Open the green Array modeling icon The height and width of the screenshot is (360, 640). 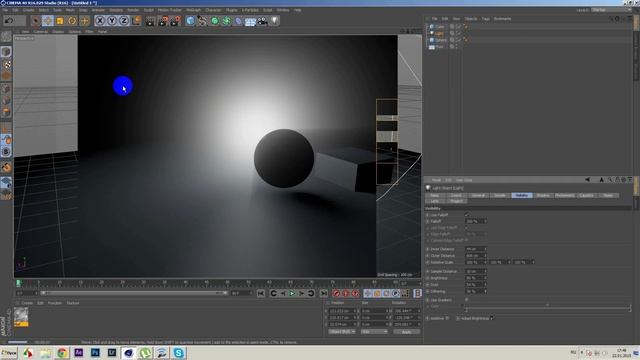tap(226, 21)
